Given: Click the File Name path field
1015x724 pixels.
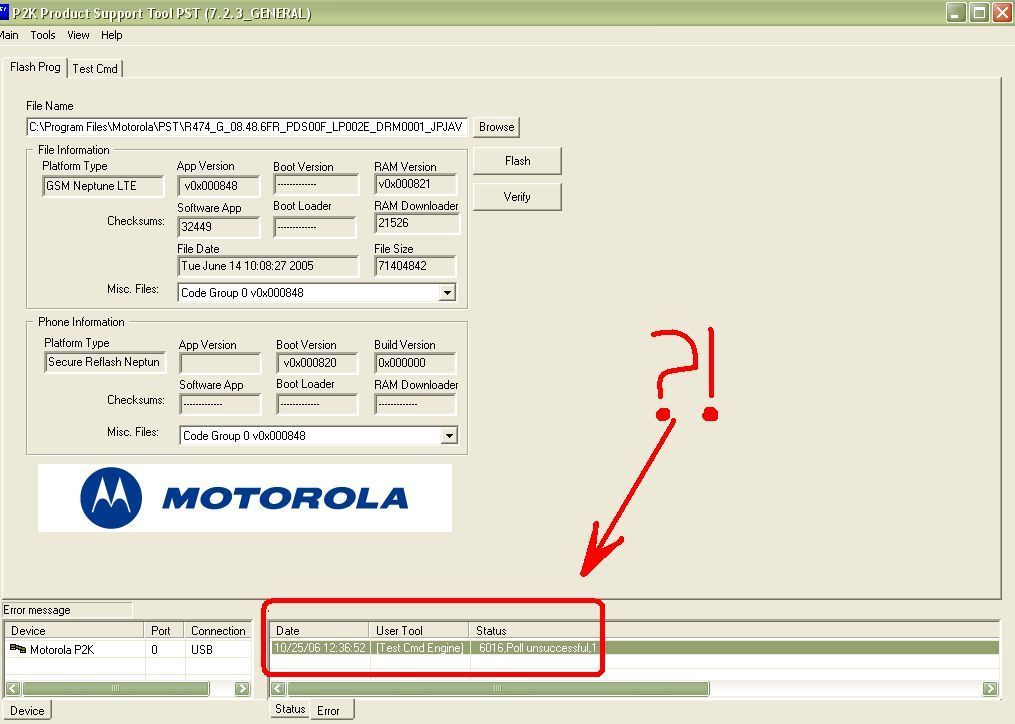Looking at the screenshot, I should 247,127.
